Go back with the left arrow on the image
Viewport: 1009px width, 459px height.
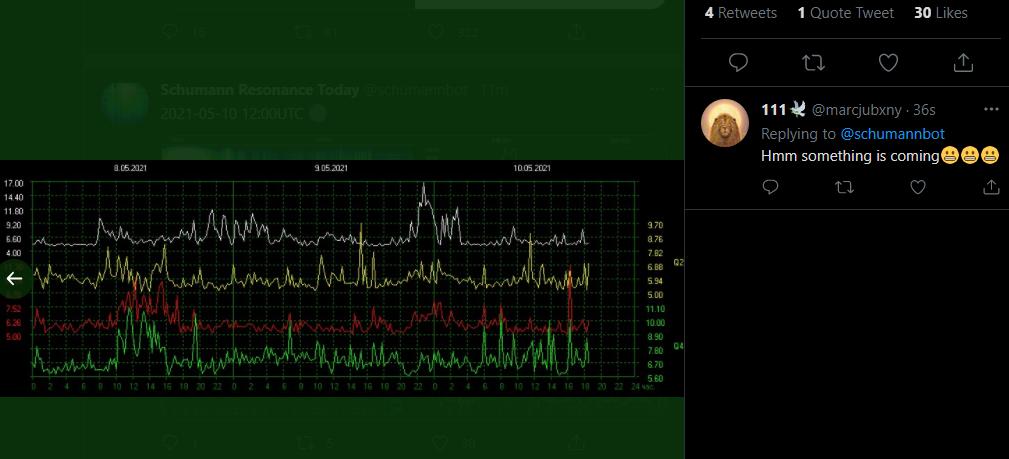point(14,279)
